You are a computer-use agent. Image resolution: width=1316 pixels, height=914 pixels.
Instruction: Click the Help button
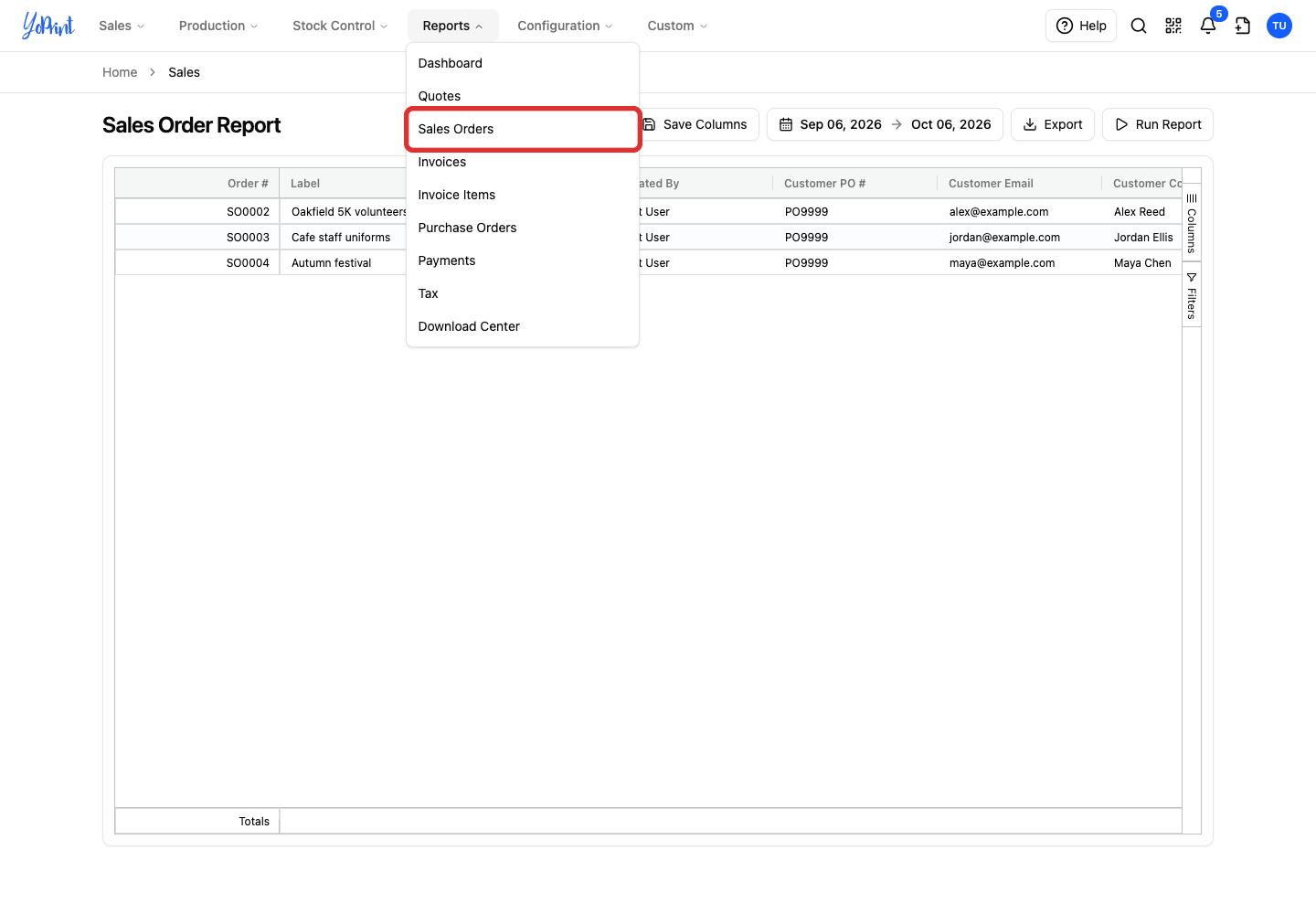(1081, 26)
